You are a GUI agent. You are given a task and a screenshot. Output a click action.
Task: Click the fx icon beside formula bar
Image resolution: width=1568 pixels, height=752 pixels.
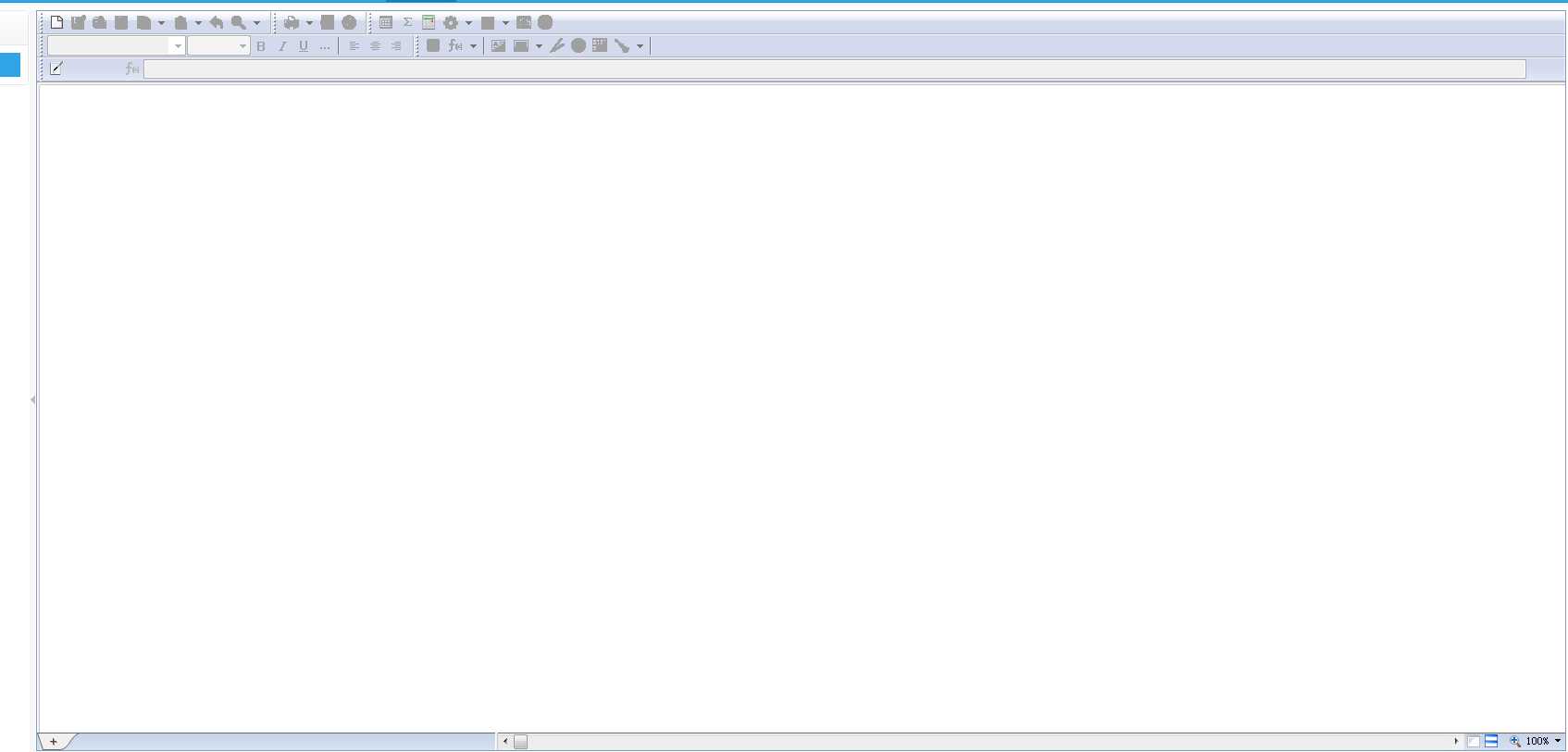(132, 69)
